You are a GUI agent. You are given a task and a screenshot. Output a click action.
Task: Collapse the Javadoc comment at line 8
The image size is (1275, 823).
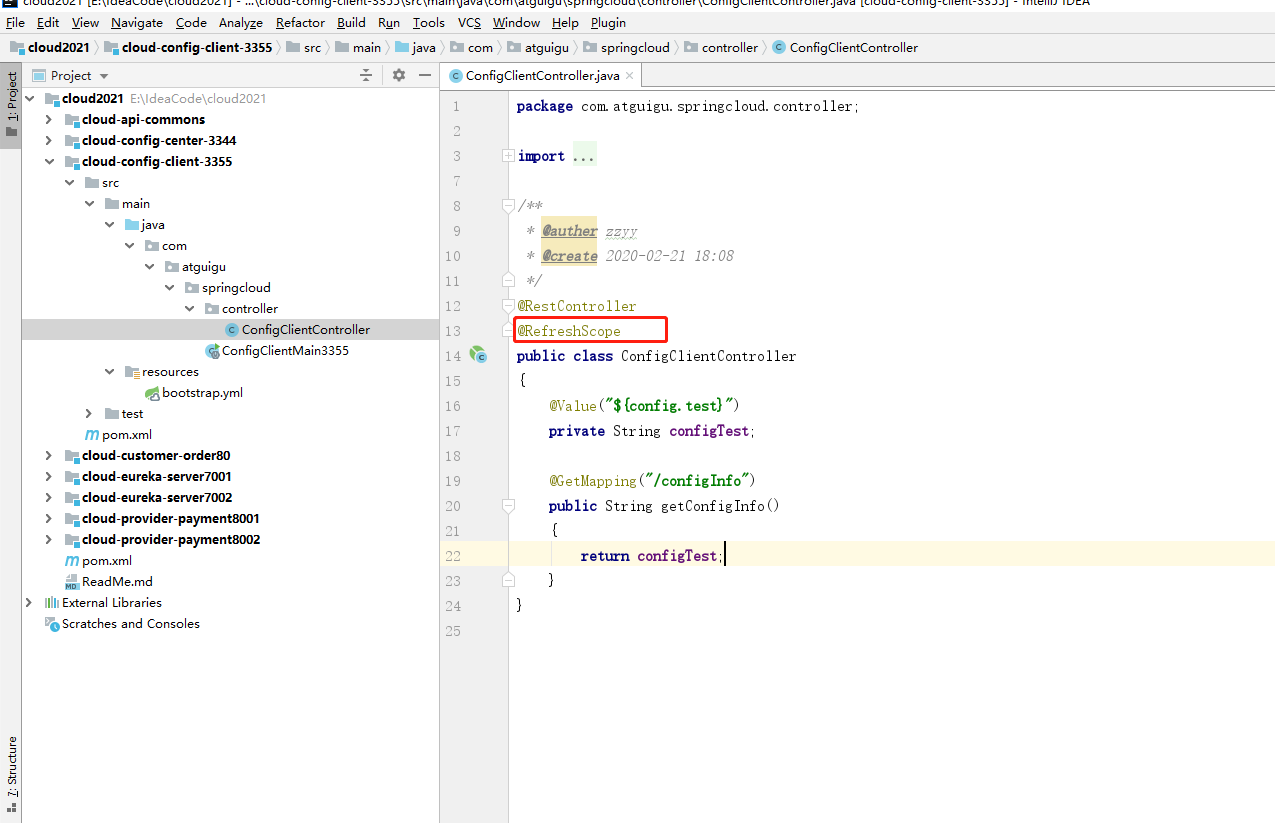[x=508, y=206]
